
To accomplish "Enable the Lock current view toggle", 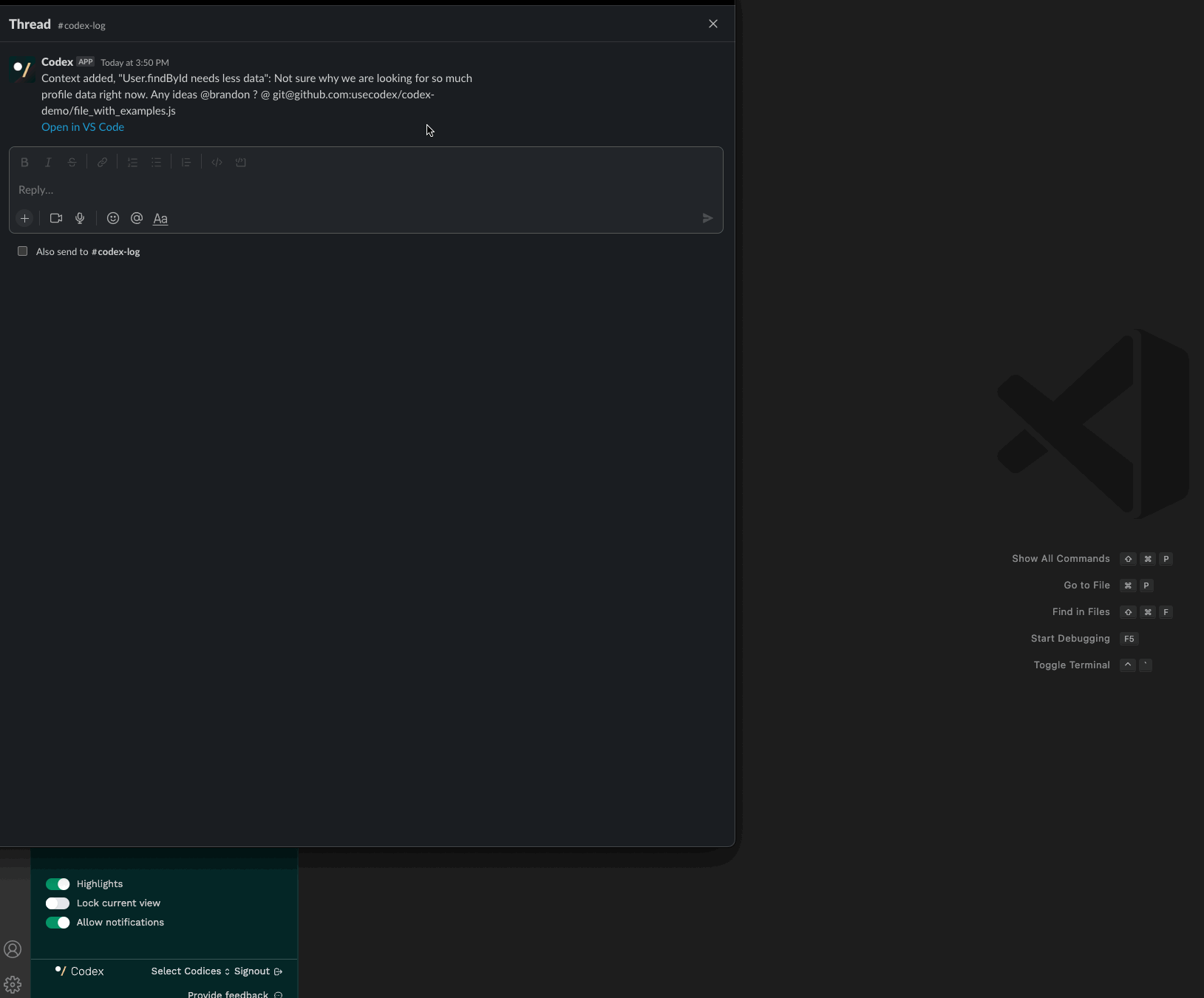I will coord(58,903).
